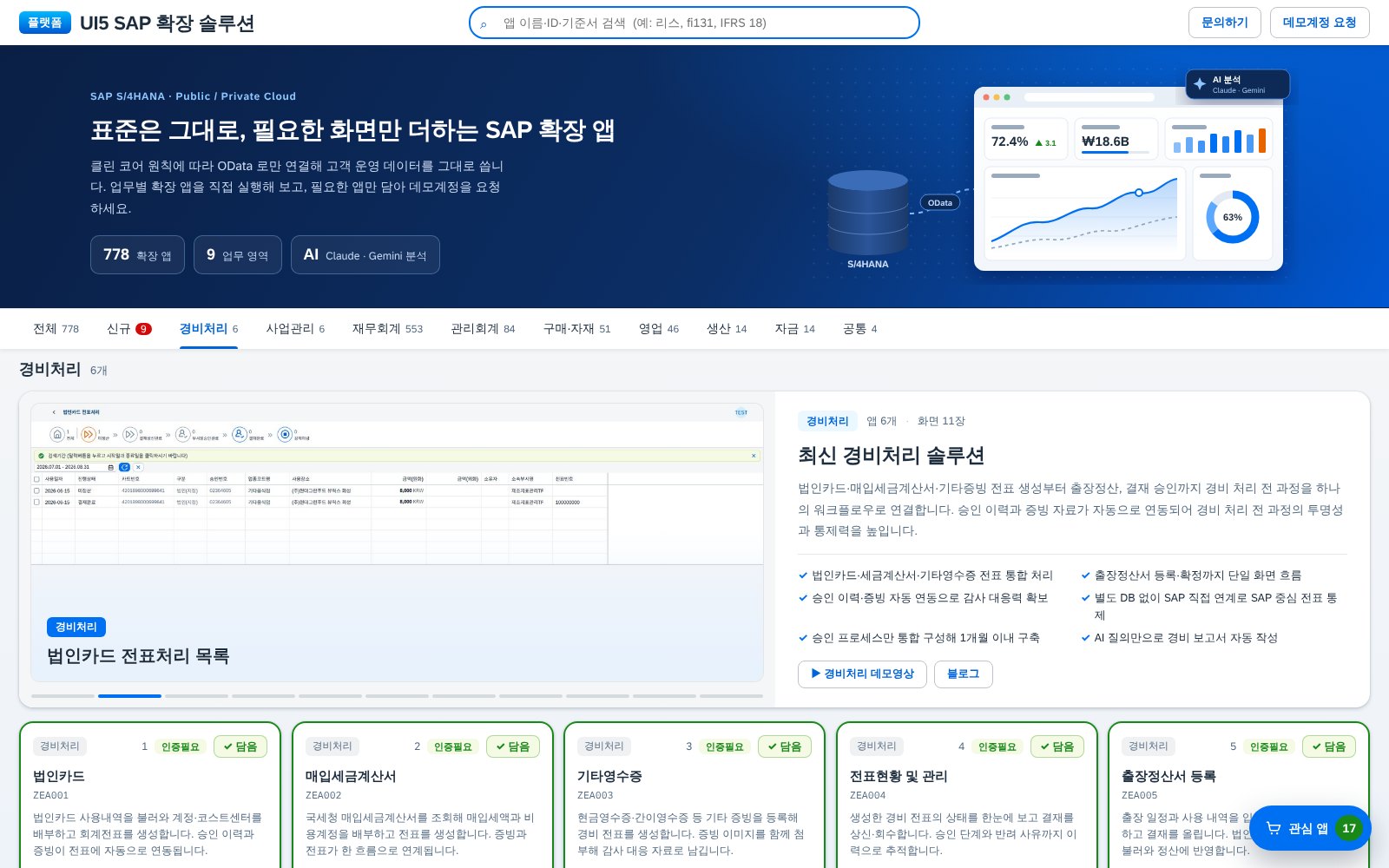Image resolution: width=1389 pixels, height=868 pixels.
Task: Click the magnifier icon in the search bar
Action: 484,23
